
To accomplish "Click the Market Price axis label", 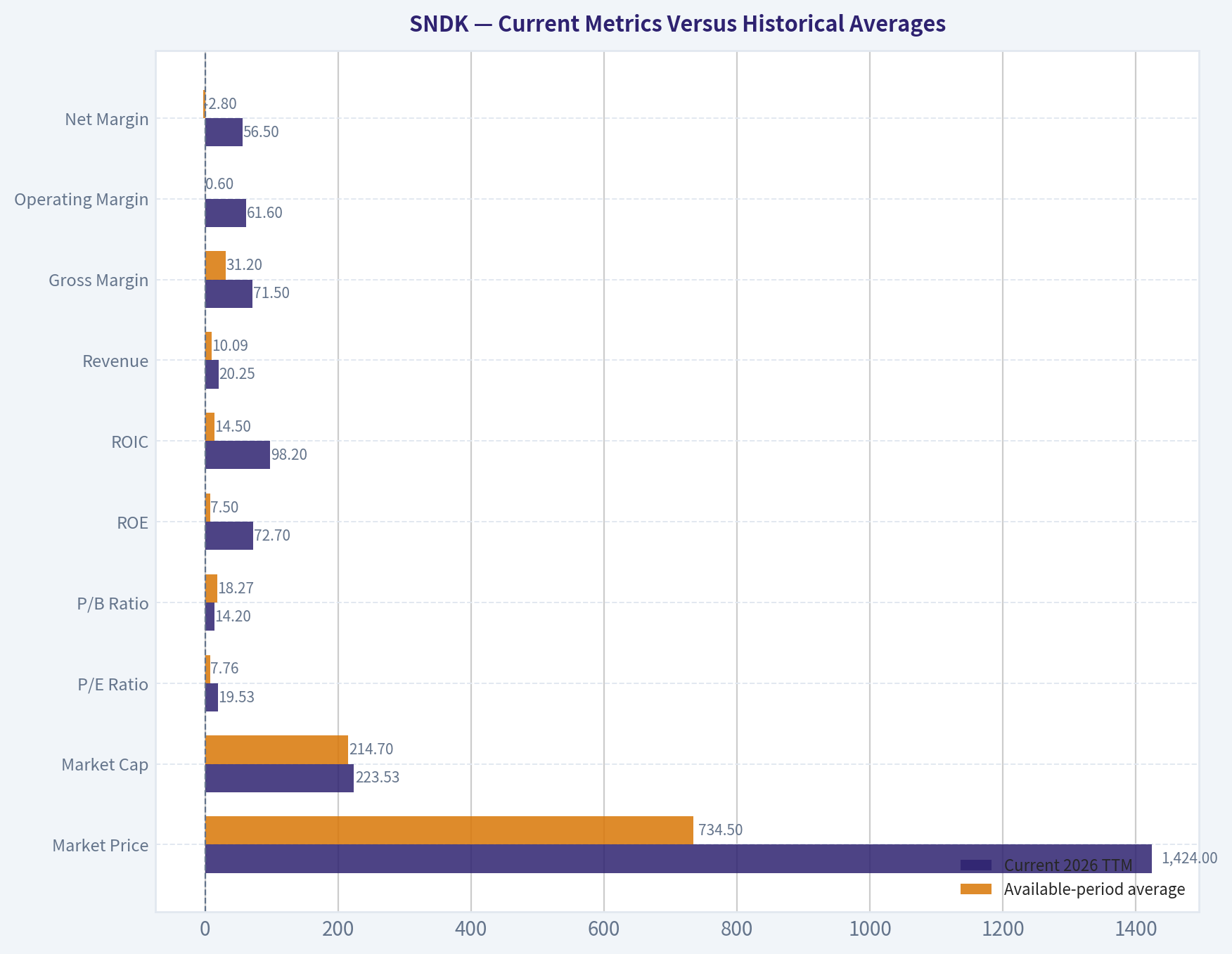I will (101, 845).
